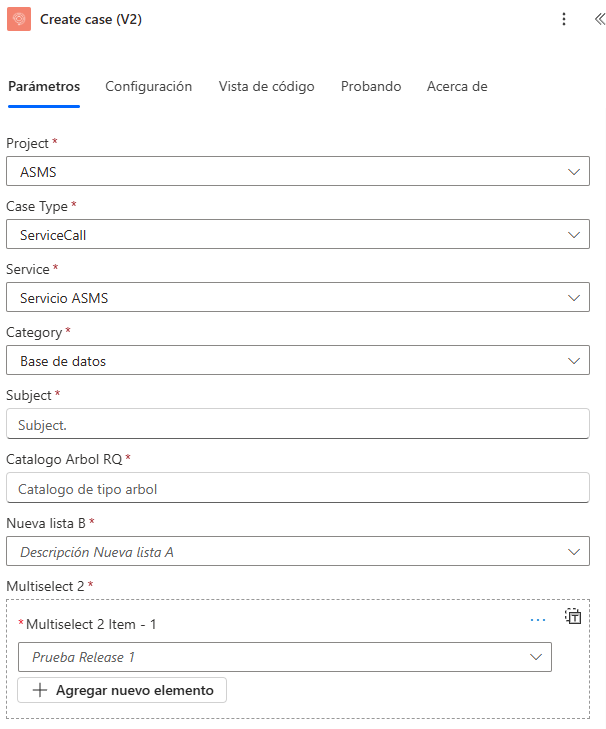Open the vertical three-dot options menu
The width and height of the screenshot is (606, 729).
tap(564, 19)
